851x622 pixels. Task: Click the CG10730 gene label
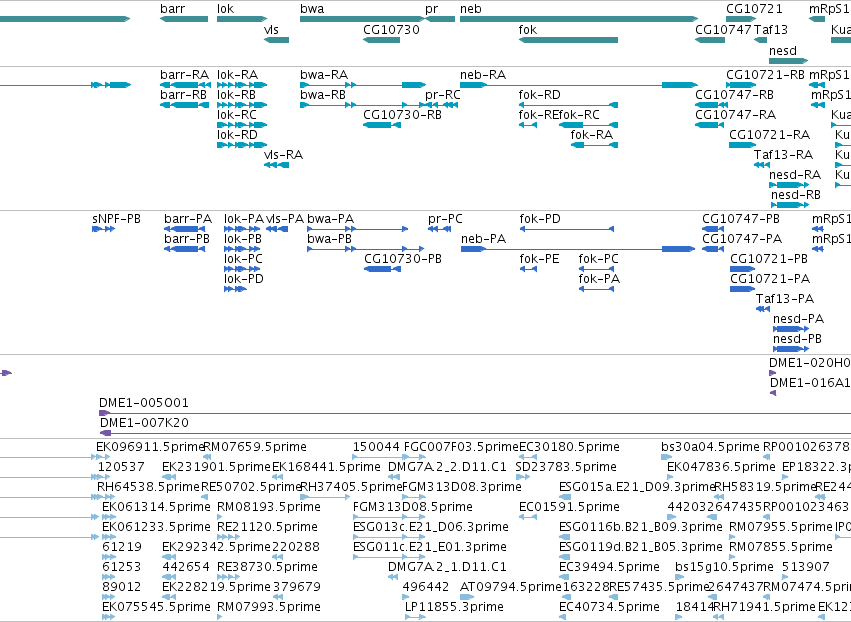[391, 30]
